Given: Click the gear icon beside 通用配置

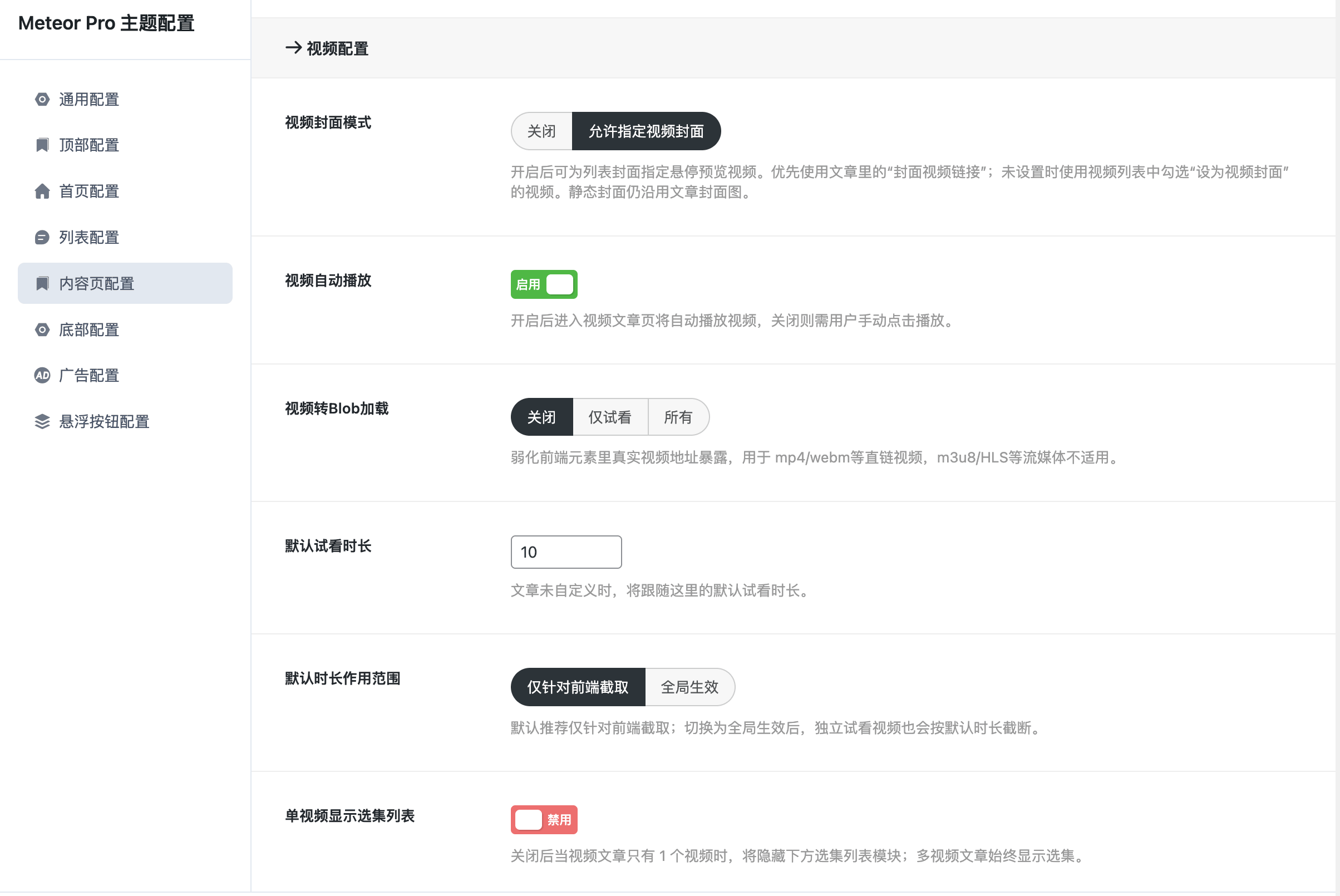Looking at the screenshot, I should coord(42,100).
